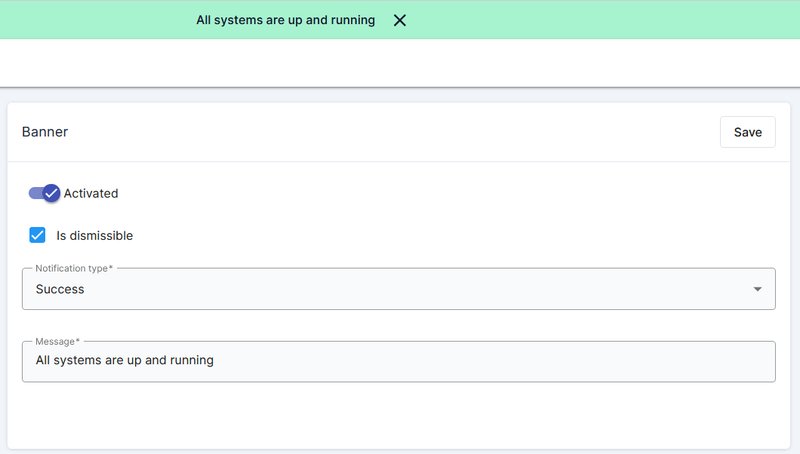Click the empty white bar below the green banner

point(400,62)
